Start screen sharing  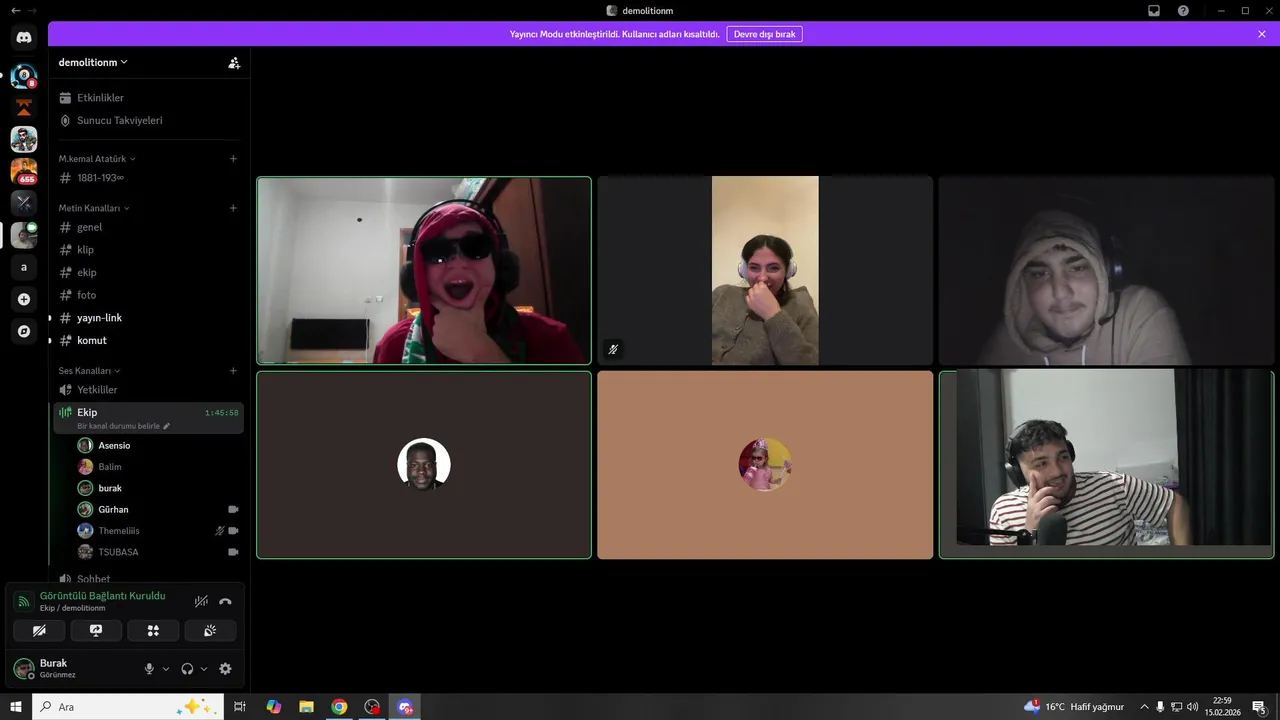point(96,630)
